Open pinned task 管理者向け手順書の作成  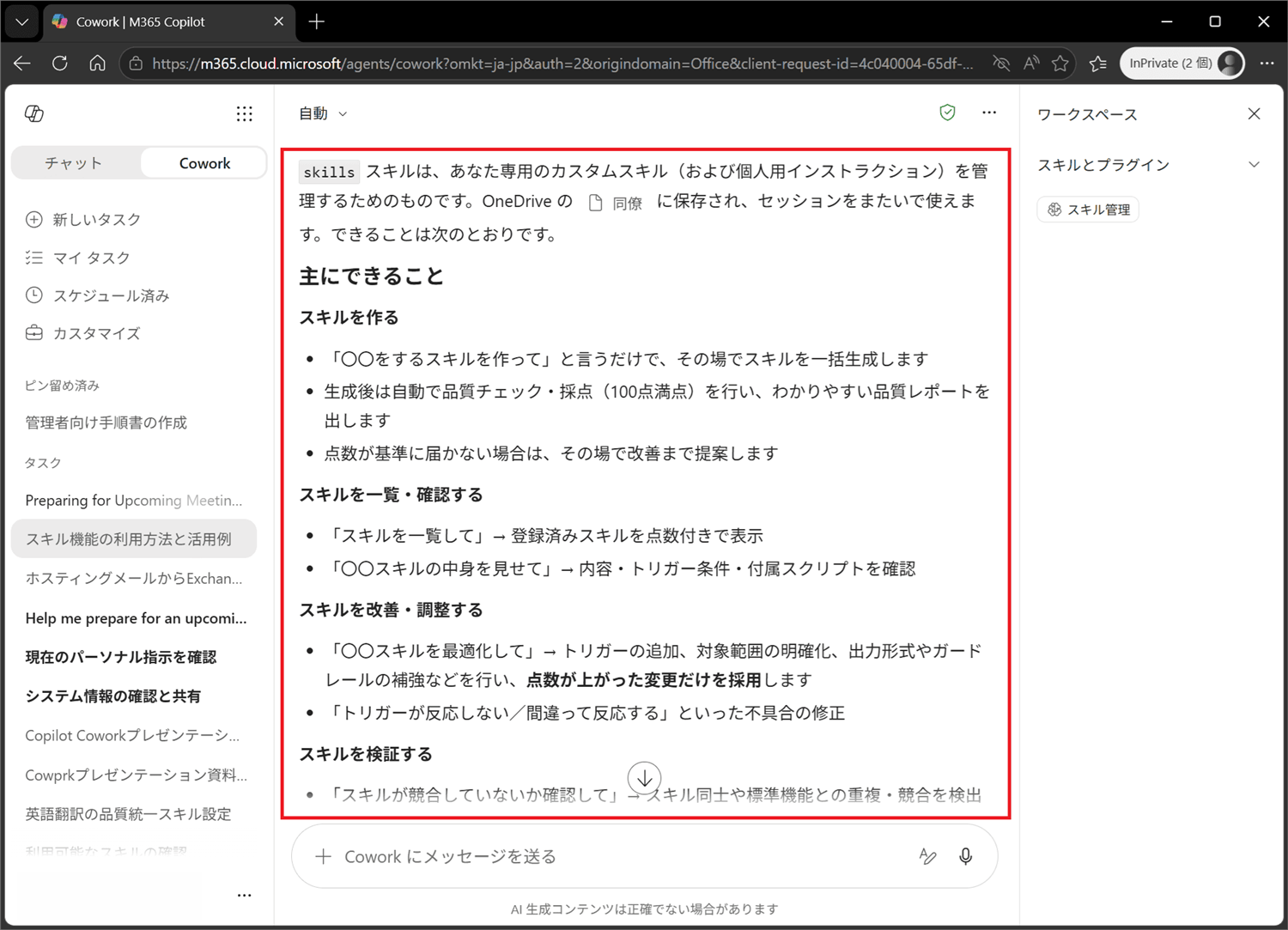click(x=106, y=422)
